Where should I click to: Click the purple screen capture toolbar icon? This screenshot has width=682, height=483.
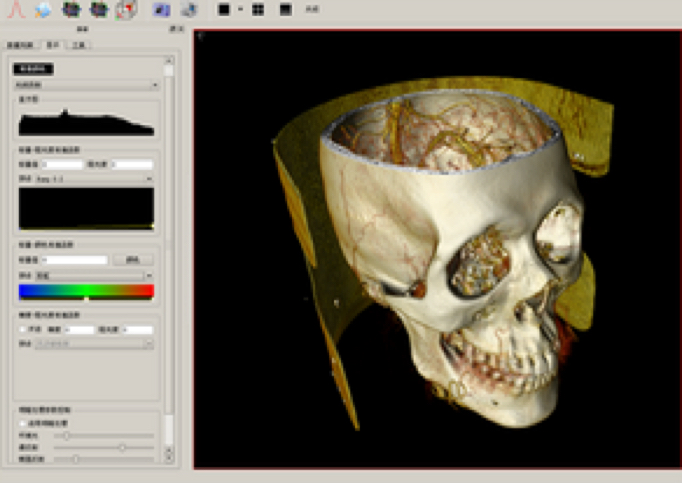[161, 10]
